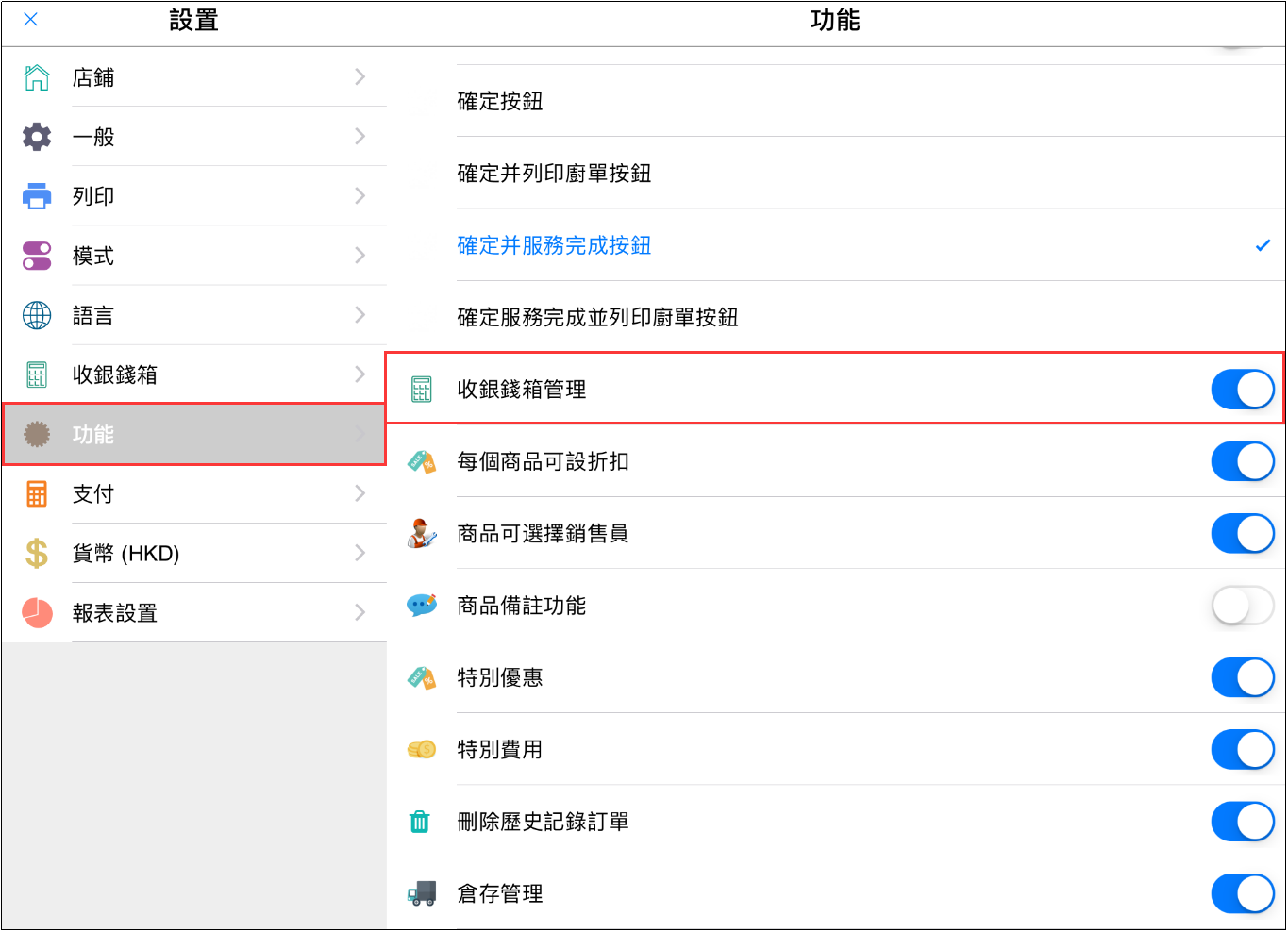Viewport: 1288px width, 932px height.
Task: Click the 倉存管理 truck icon
Action: click(421, 893)
